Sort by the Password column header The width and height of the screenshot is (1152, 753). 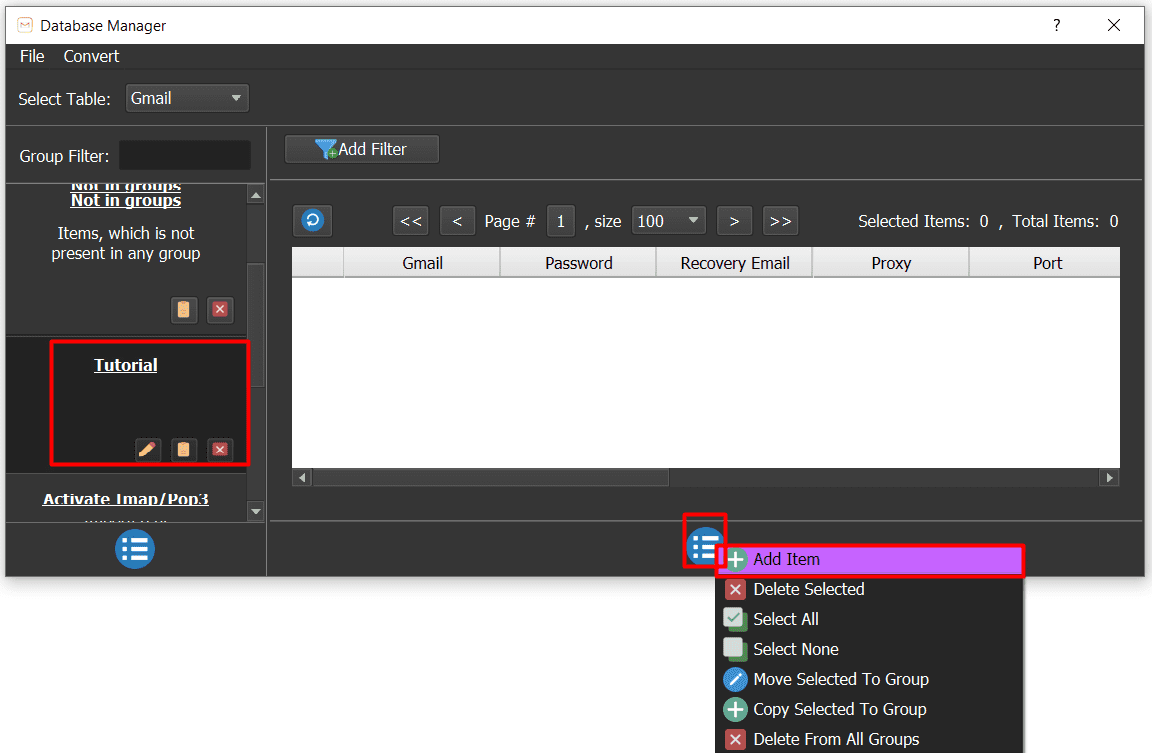579,263
